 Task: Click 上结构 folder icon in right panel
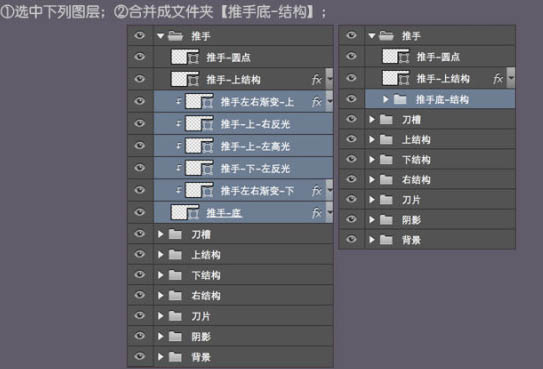coord(386,140)
